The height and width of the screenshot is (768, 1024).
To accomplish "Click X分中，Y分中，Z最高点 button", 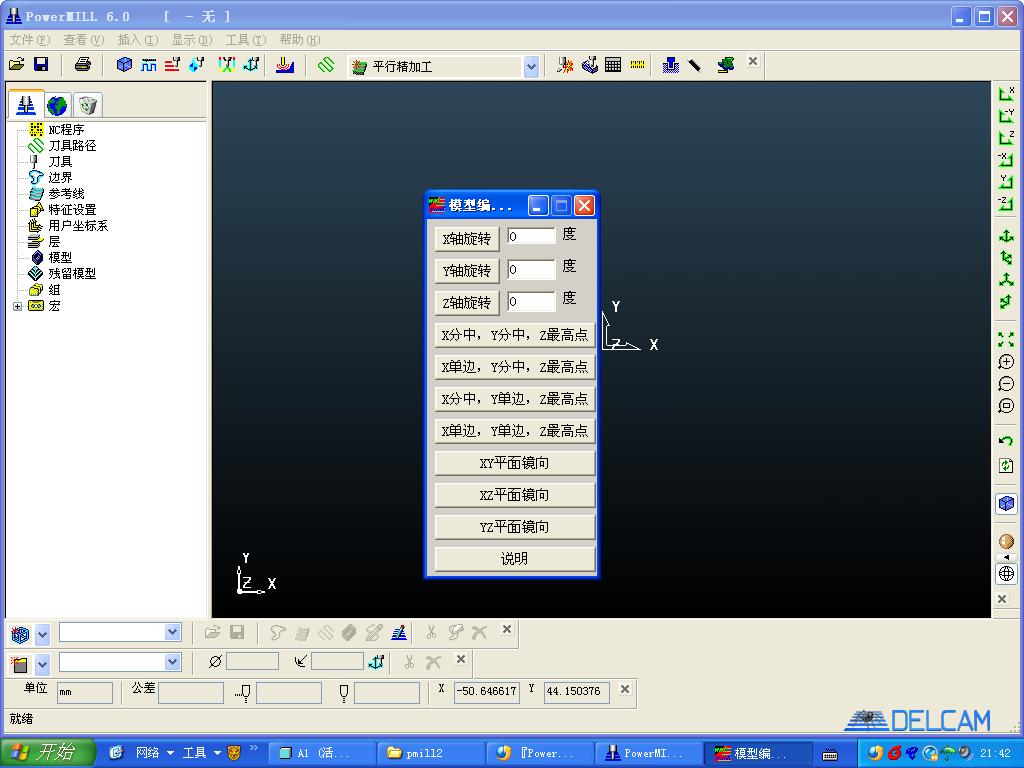I will coord(515,335).
